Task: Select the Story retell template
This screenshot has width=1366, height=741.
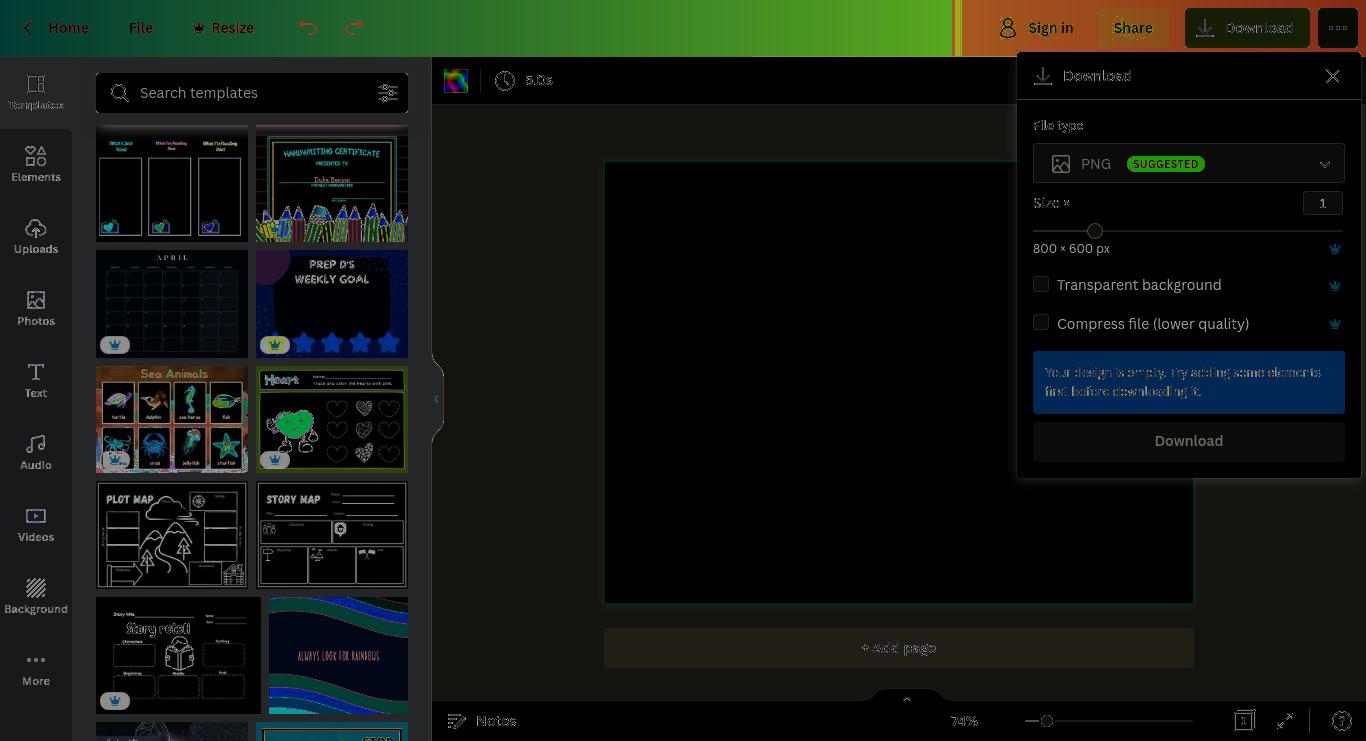Action: point(178,656)
